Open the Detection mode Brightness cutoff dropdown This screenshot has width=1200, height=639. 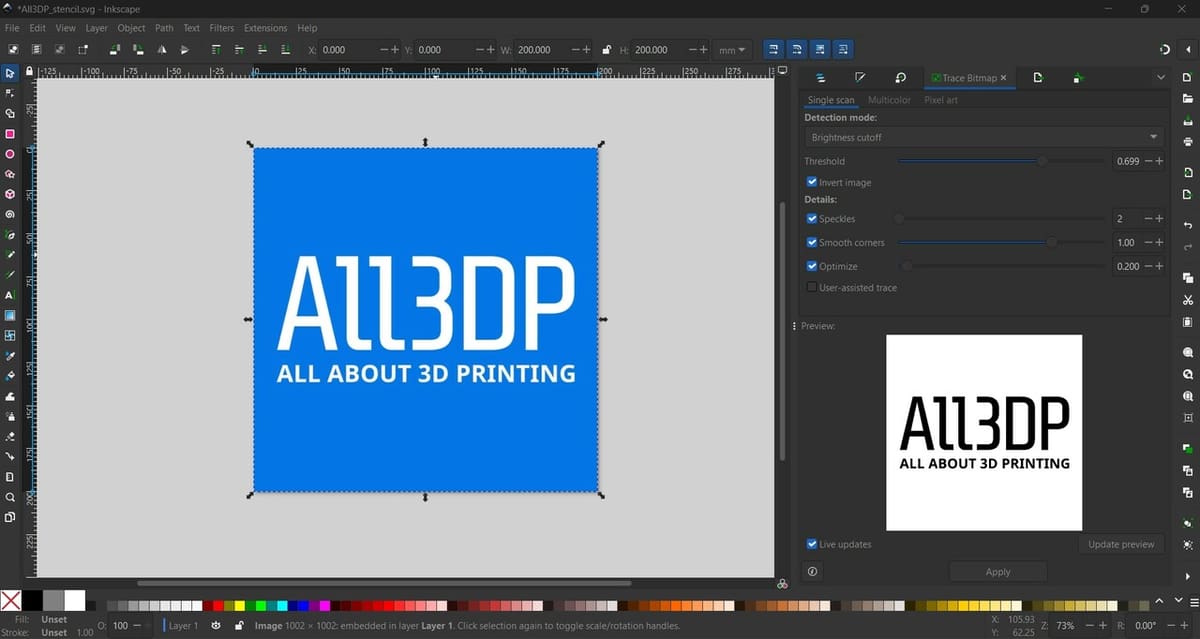tap(985, 137)
